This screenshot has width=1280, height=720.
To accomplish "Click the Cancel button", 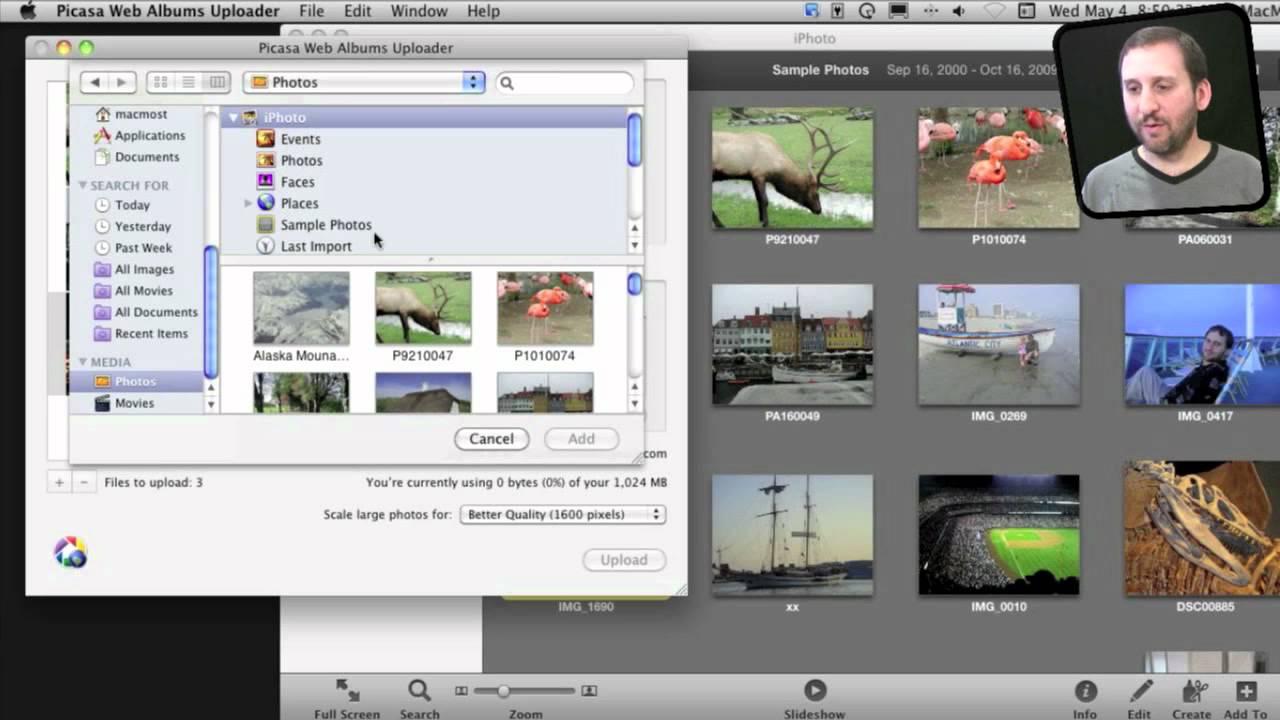I will 491,439.
